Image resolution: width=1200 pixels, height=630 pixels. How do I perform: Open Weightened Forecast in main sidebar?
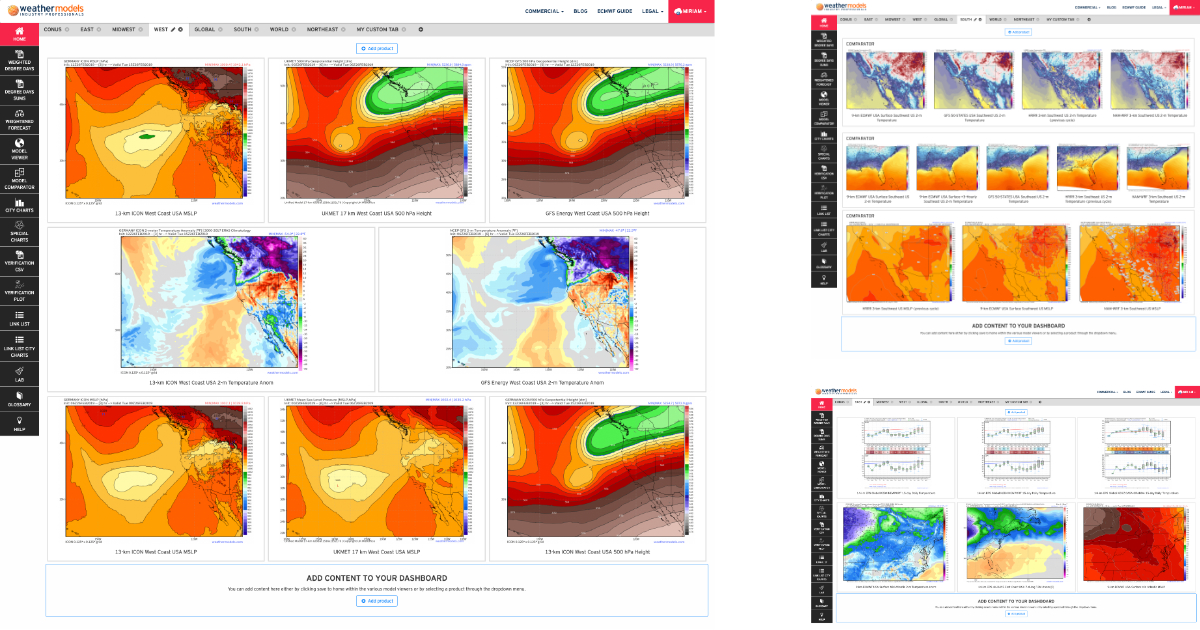(x=19, y=122)
